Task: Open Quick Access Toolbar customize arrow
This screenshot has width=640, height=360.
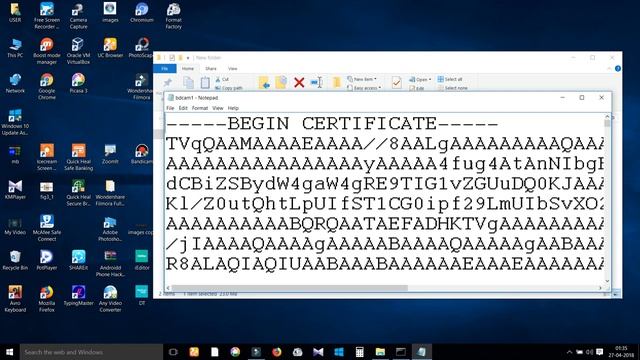Action: tap(188, 58)
